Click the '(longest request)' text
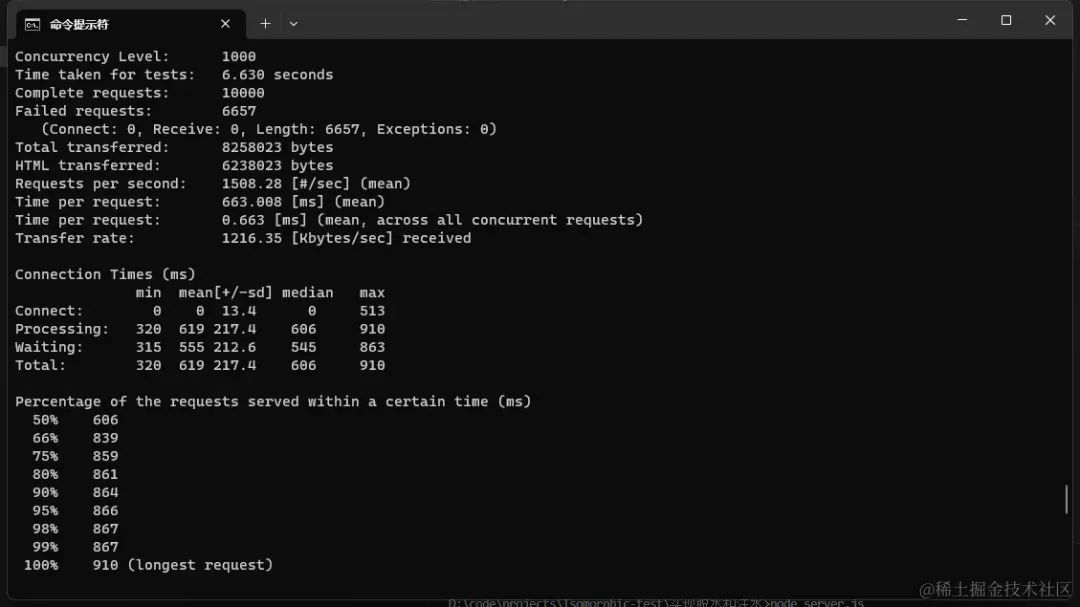This screenshot has width=1080, height=607. click(200, 565)
